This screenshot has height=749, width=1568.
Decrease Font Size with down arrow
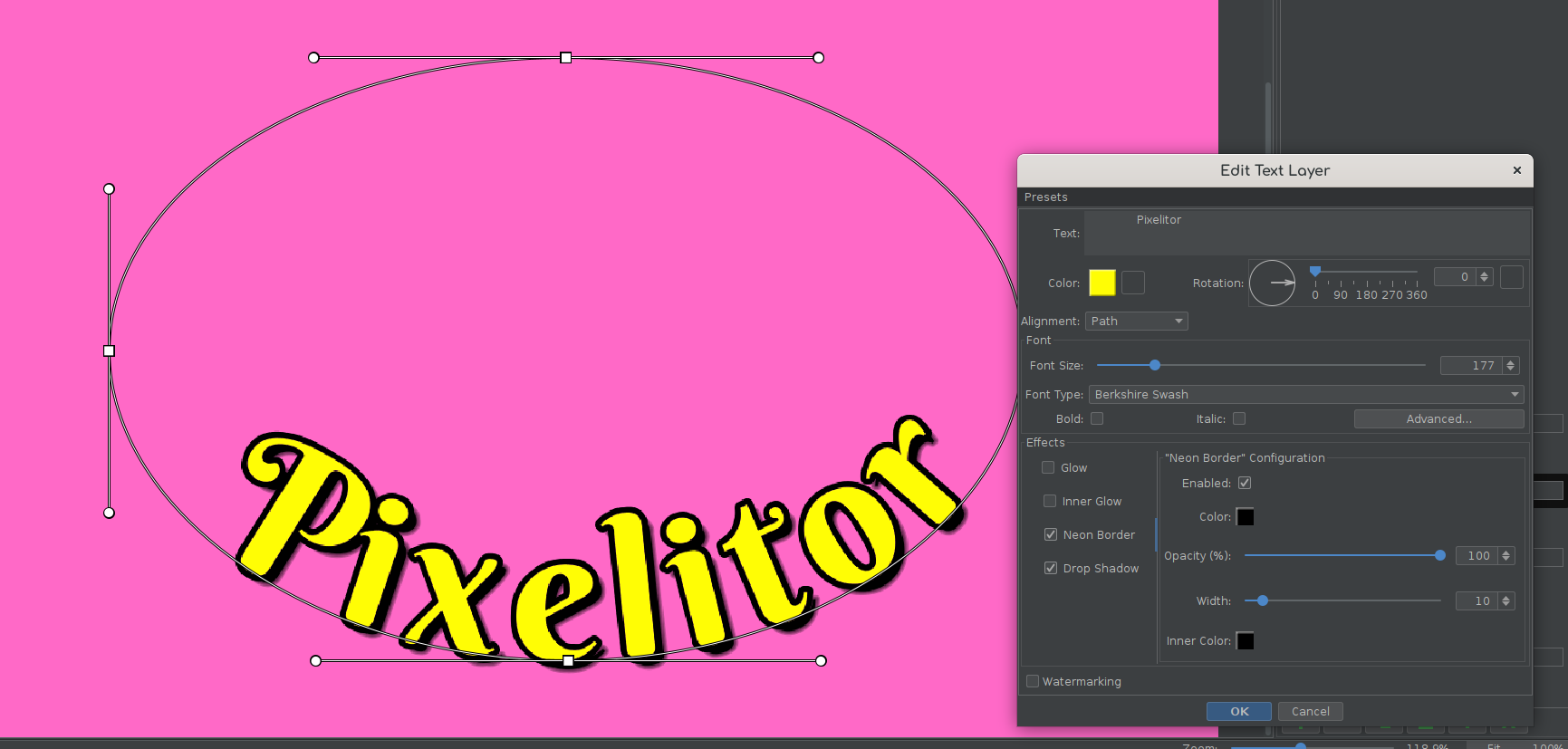coord(1510,370)
